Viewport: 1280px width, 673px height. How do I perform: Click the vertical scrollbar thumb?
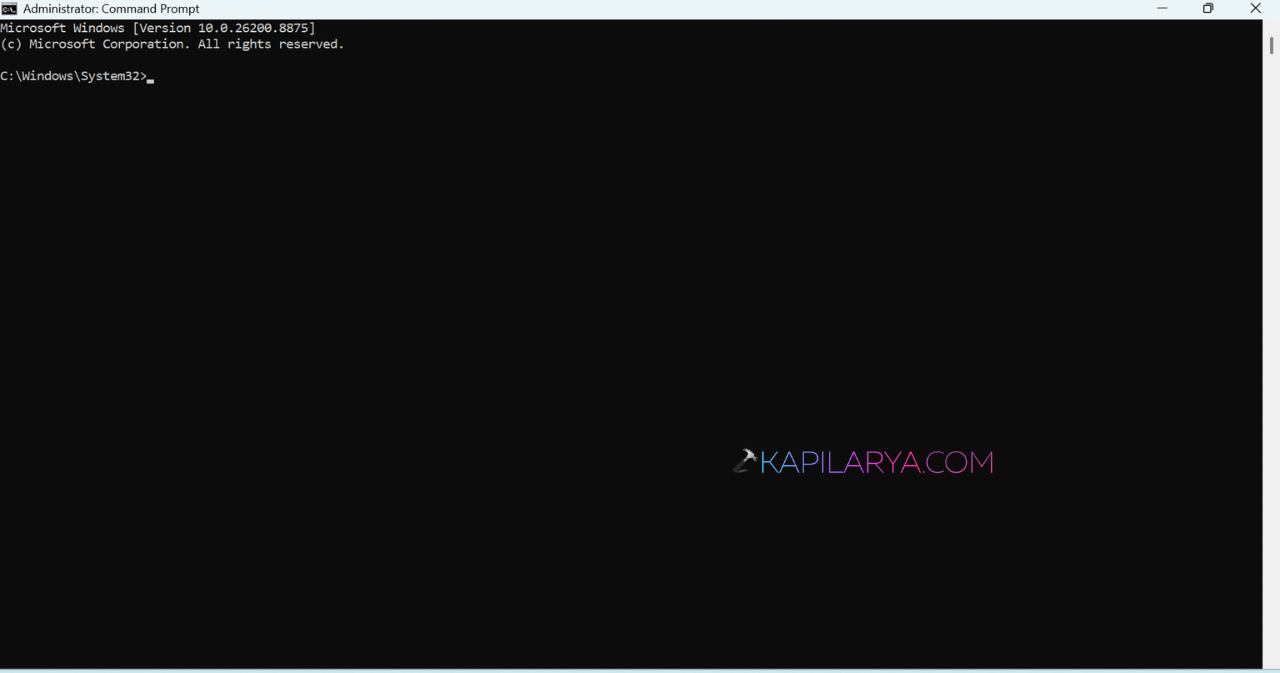click(1271, 45)
